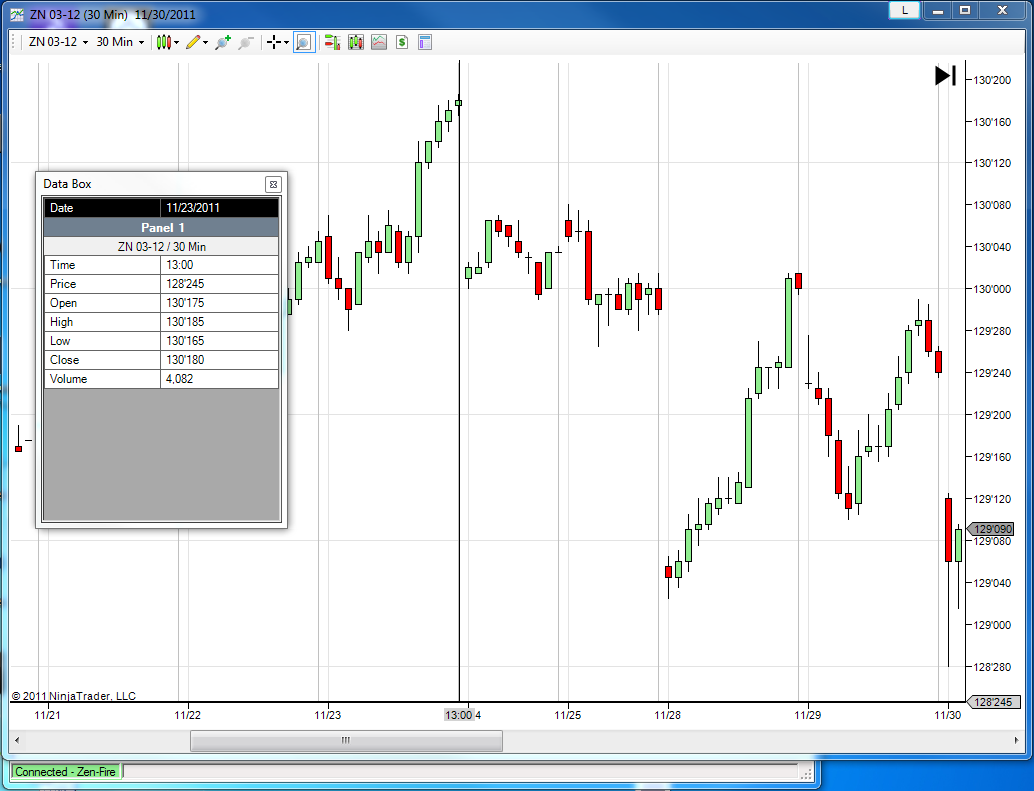This screenshot has height=791, width=1034.
Task: Click the zoom out magnifier icon
Action: [246, 42]
